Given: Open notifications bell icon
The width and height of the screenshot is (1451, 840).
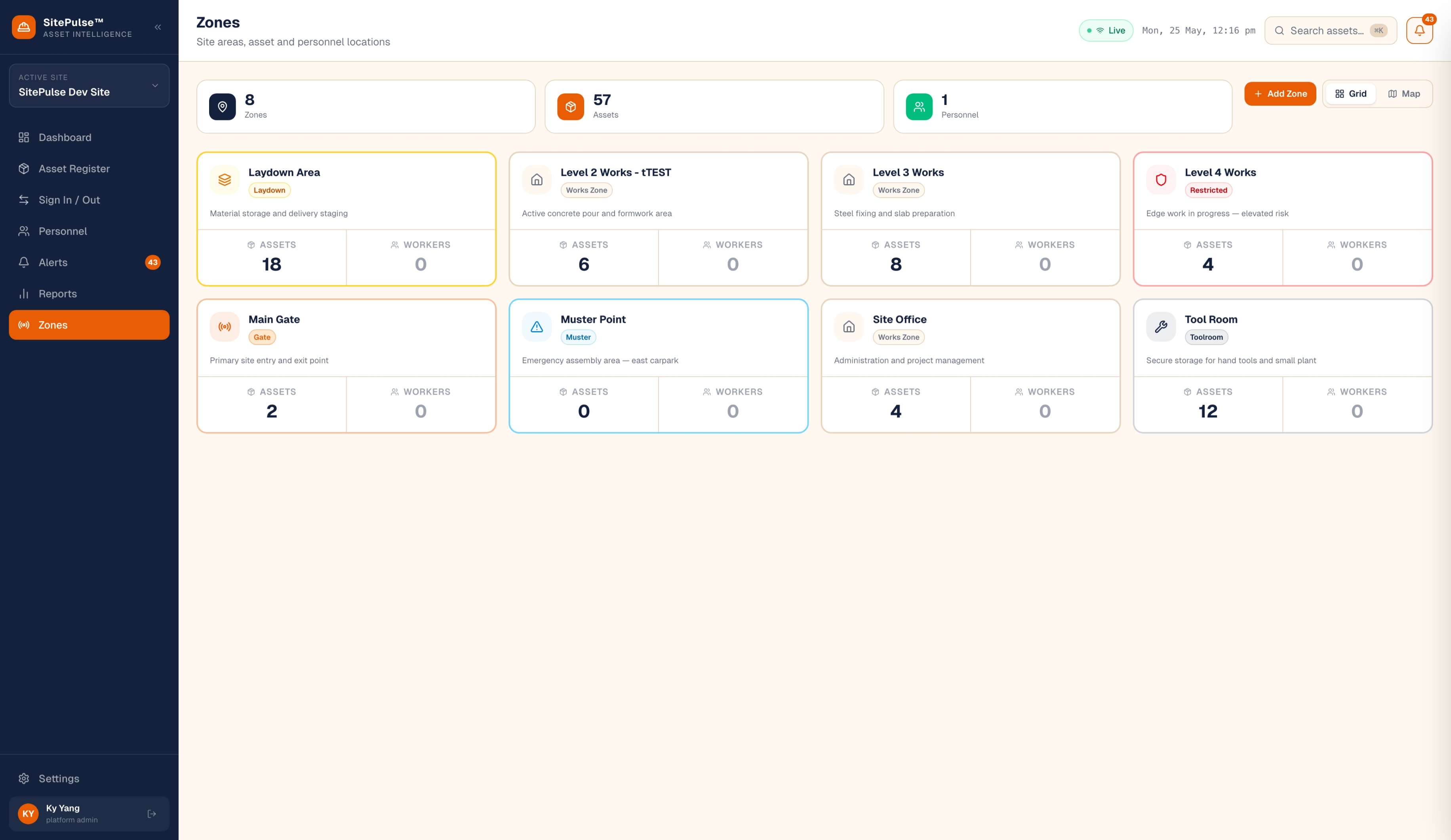Looking at the screenshot, I should (1419, 30).
